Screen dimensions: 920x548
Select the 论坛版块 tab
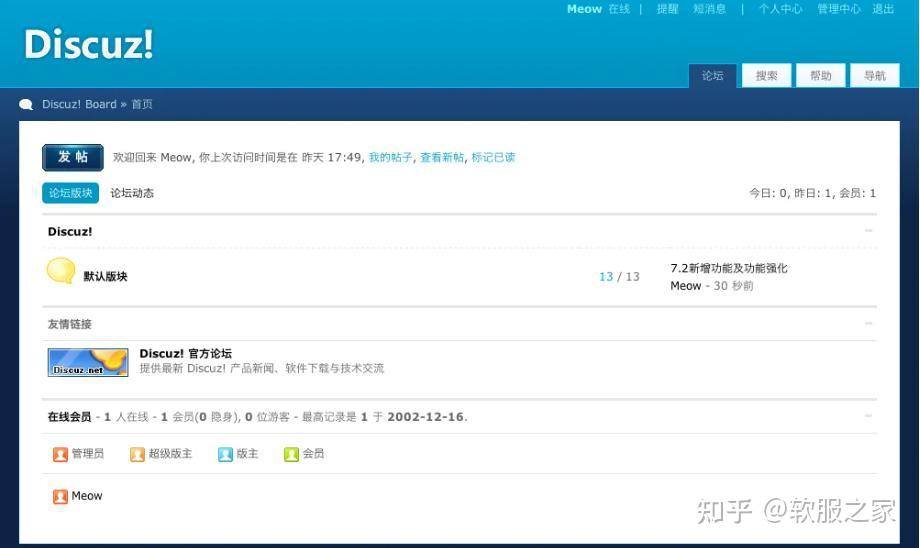point(70,193)
